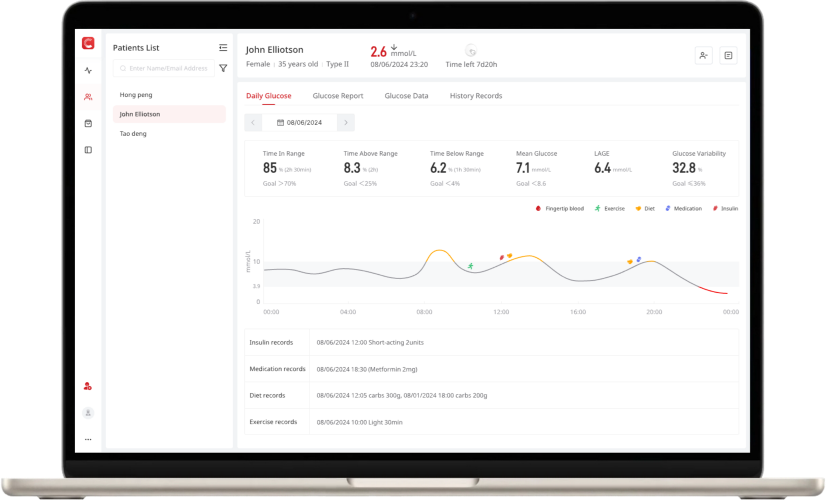Select patient Hong peng from the list

coord(136,94)
